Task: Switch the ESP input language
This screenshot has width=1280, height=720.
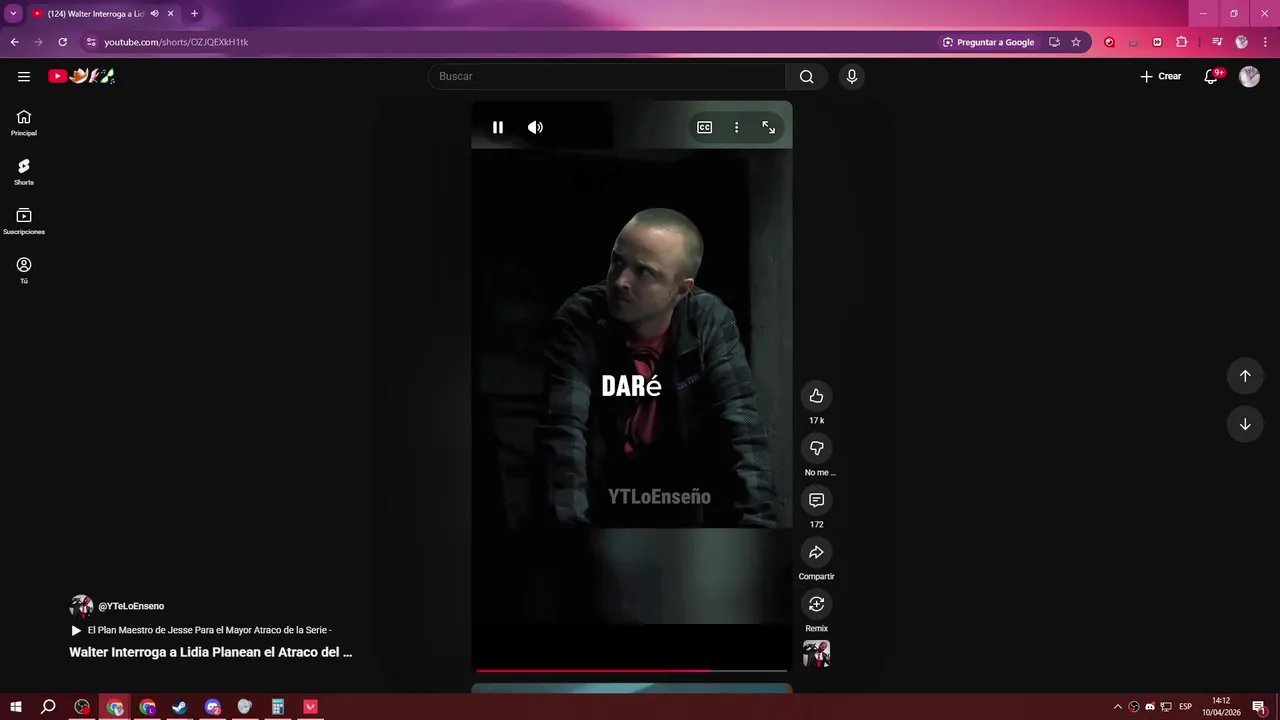Action: (1185, 707)
